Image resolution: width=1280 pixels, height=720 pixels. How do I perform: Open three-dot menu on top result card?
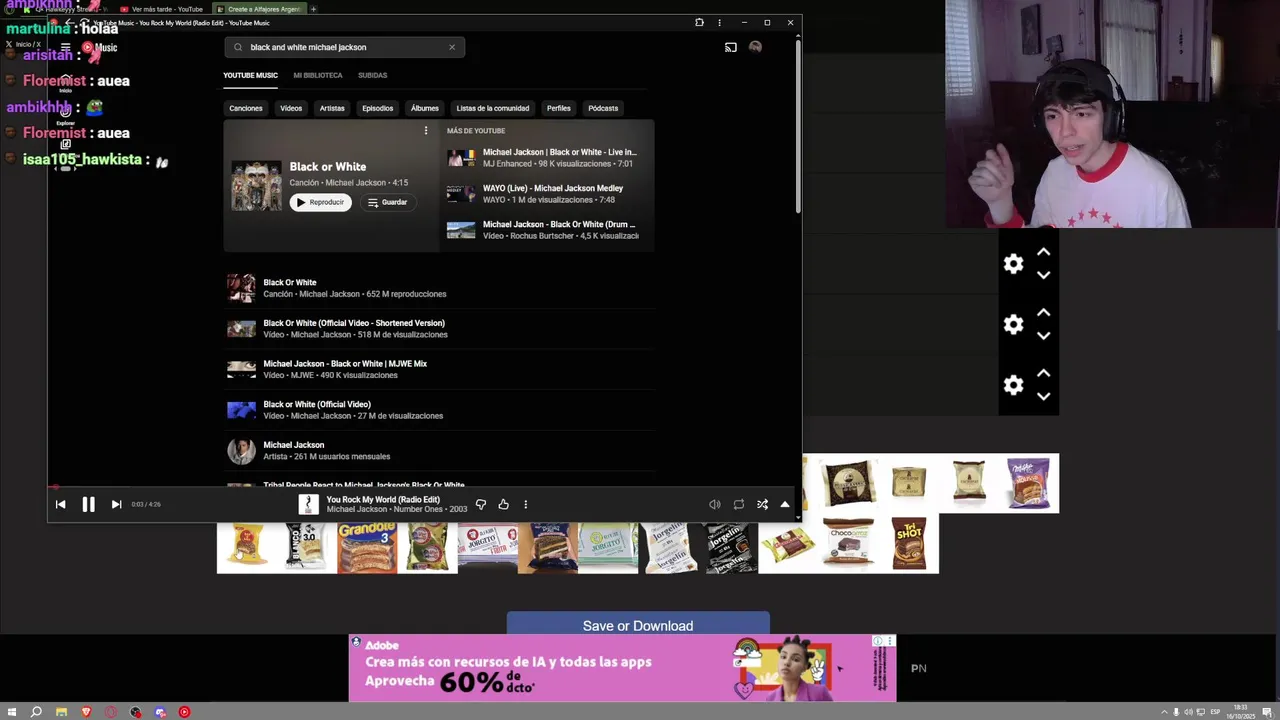426,131
